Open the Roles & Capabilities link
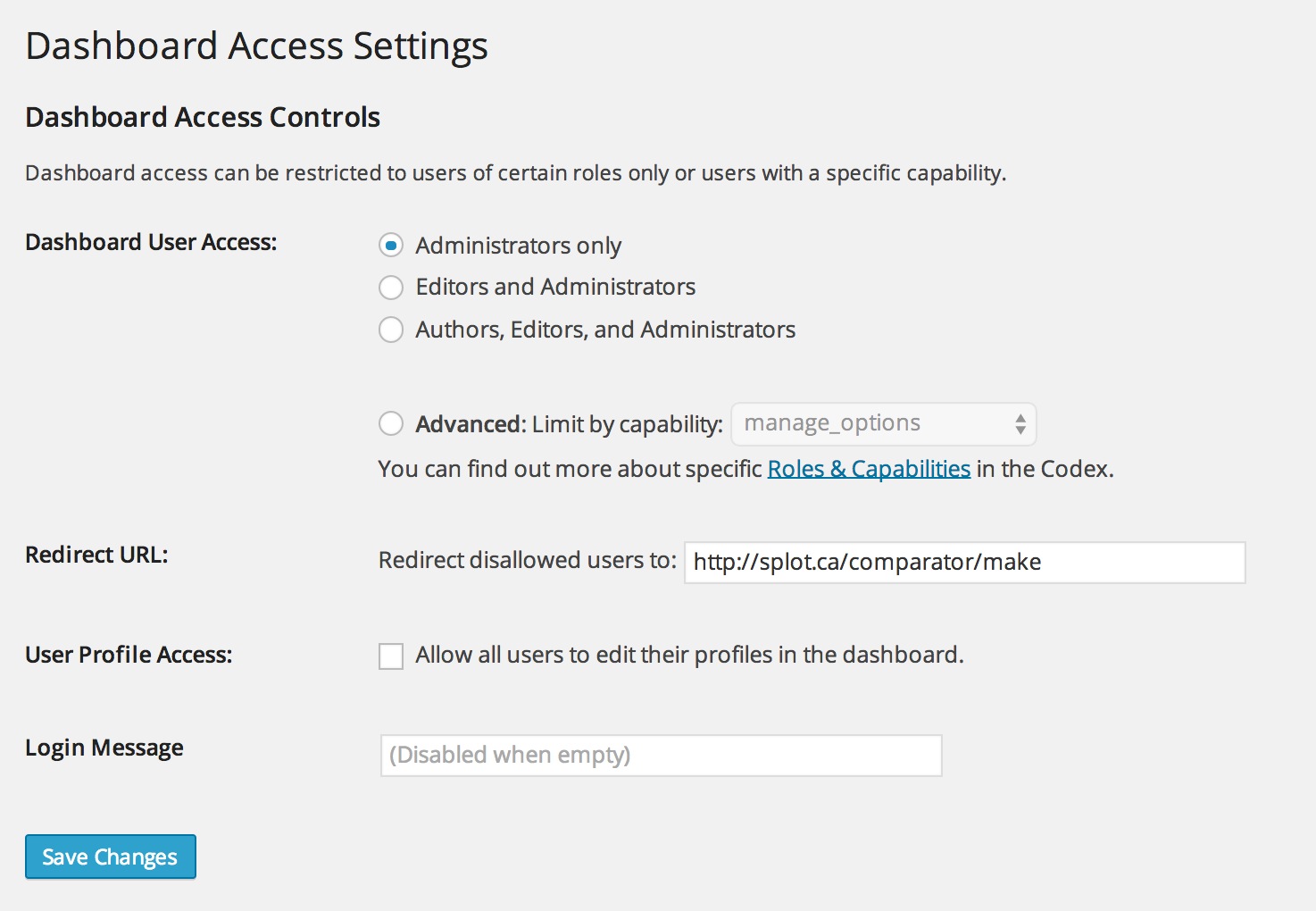This screenshot has width=1316, height=911. coord(869,469)
